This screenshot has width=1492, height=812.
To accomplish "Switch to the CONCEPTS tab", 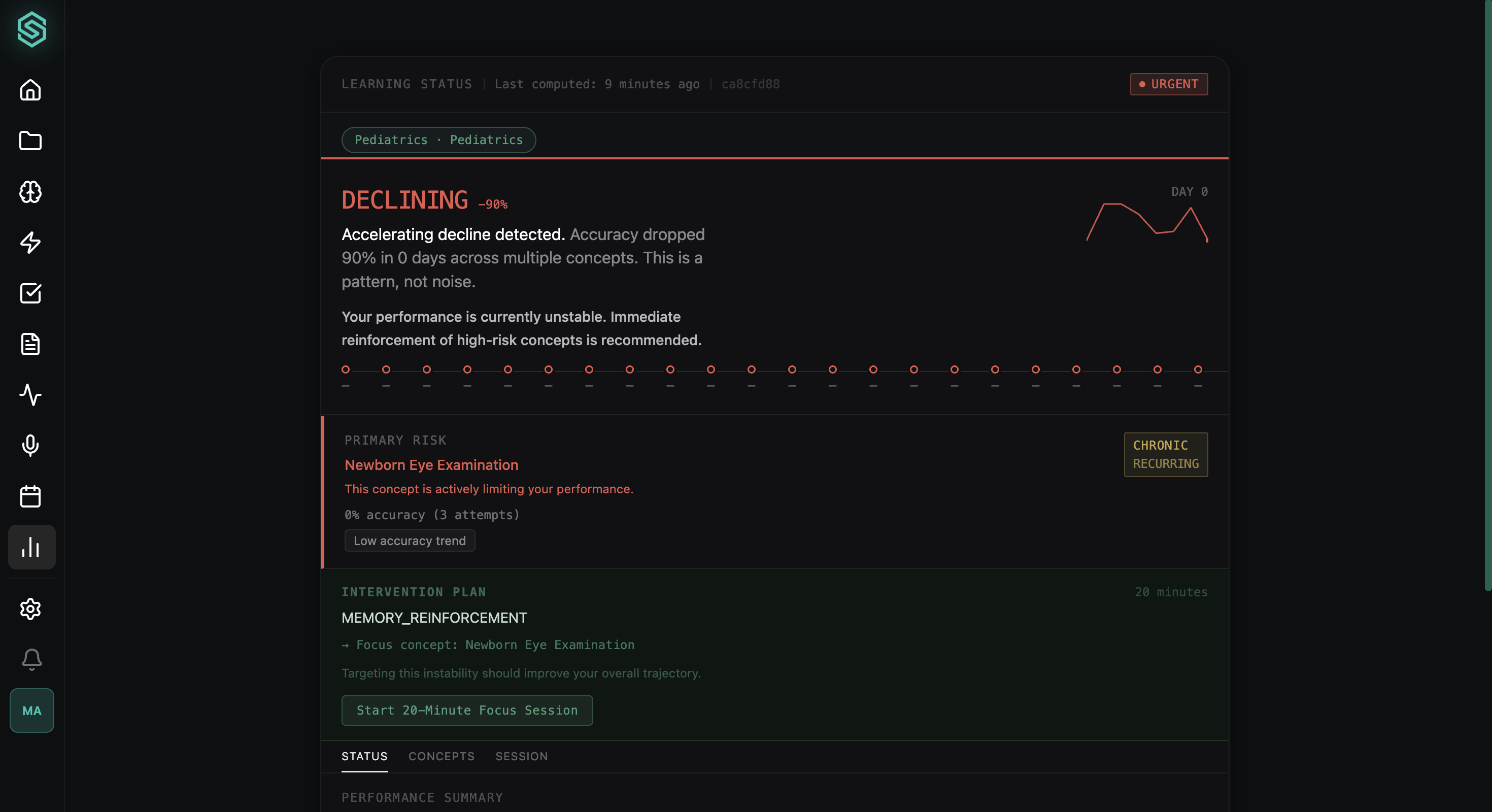I will (442, 756).
